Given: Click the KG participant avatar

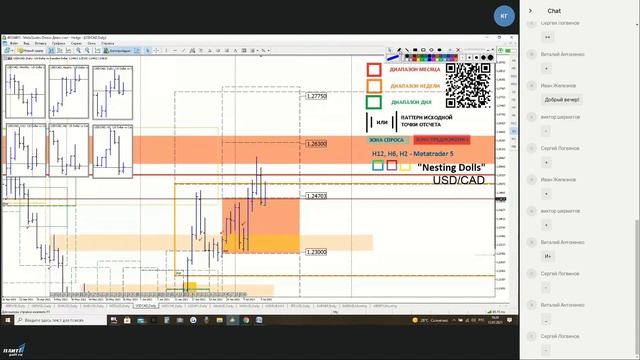Looking at the screenshot, I should tap(504, 16).
